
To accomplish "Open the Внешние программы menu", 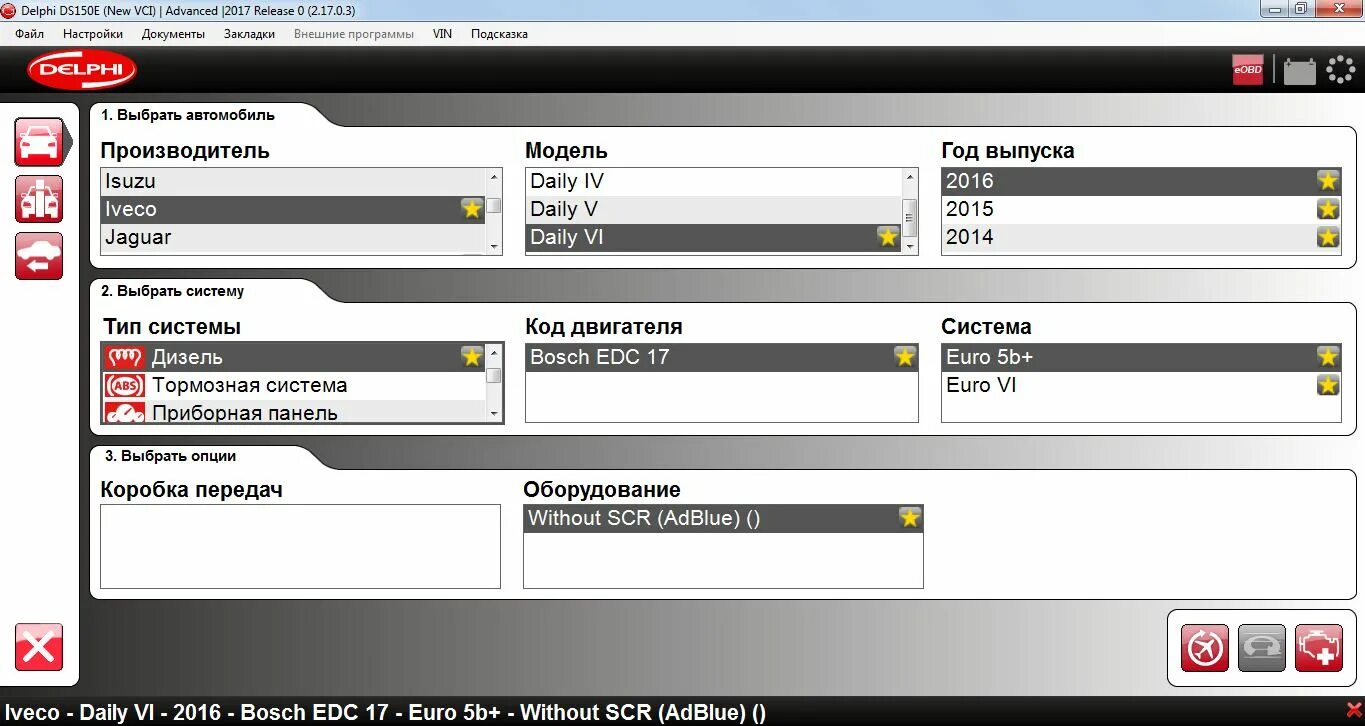I will [x=354, y=34].
